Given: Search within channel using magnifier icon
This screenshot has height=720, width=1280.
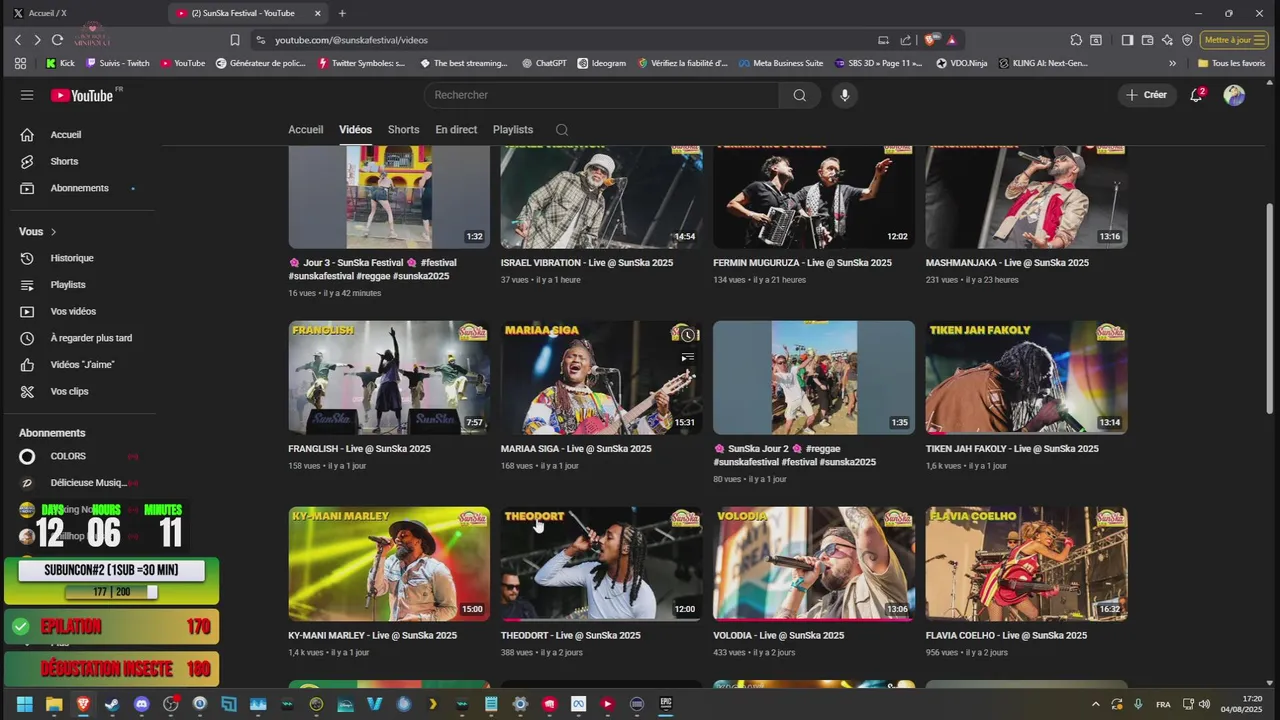Looking at the screenshot, I should (x=562, y=130).
